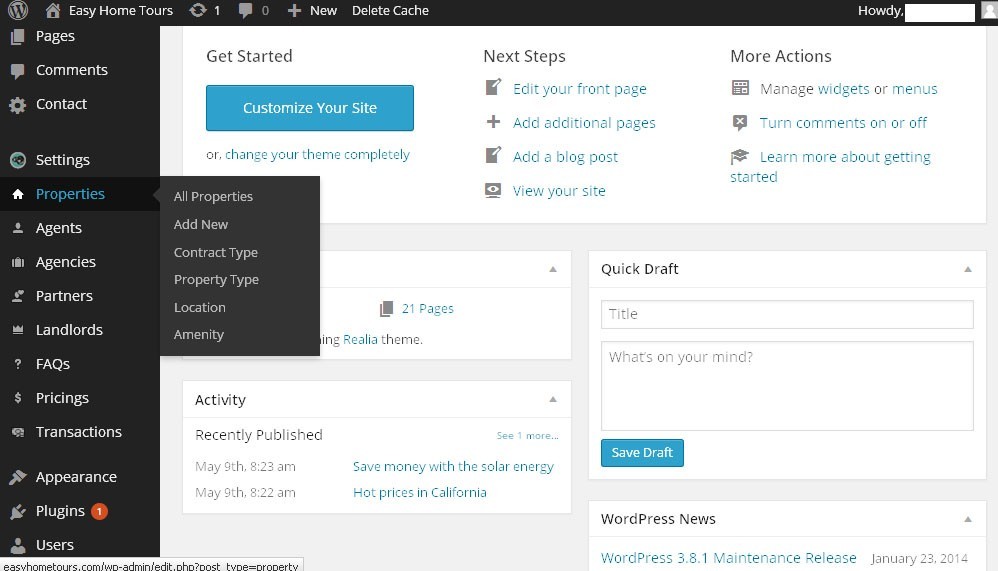Click the Contact gear icon in sidebar
Screen dimensions: 998x571
coord(18,105)
